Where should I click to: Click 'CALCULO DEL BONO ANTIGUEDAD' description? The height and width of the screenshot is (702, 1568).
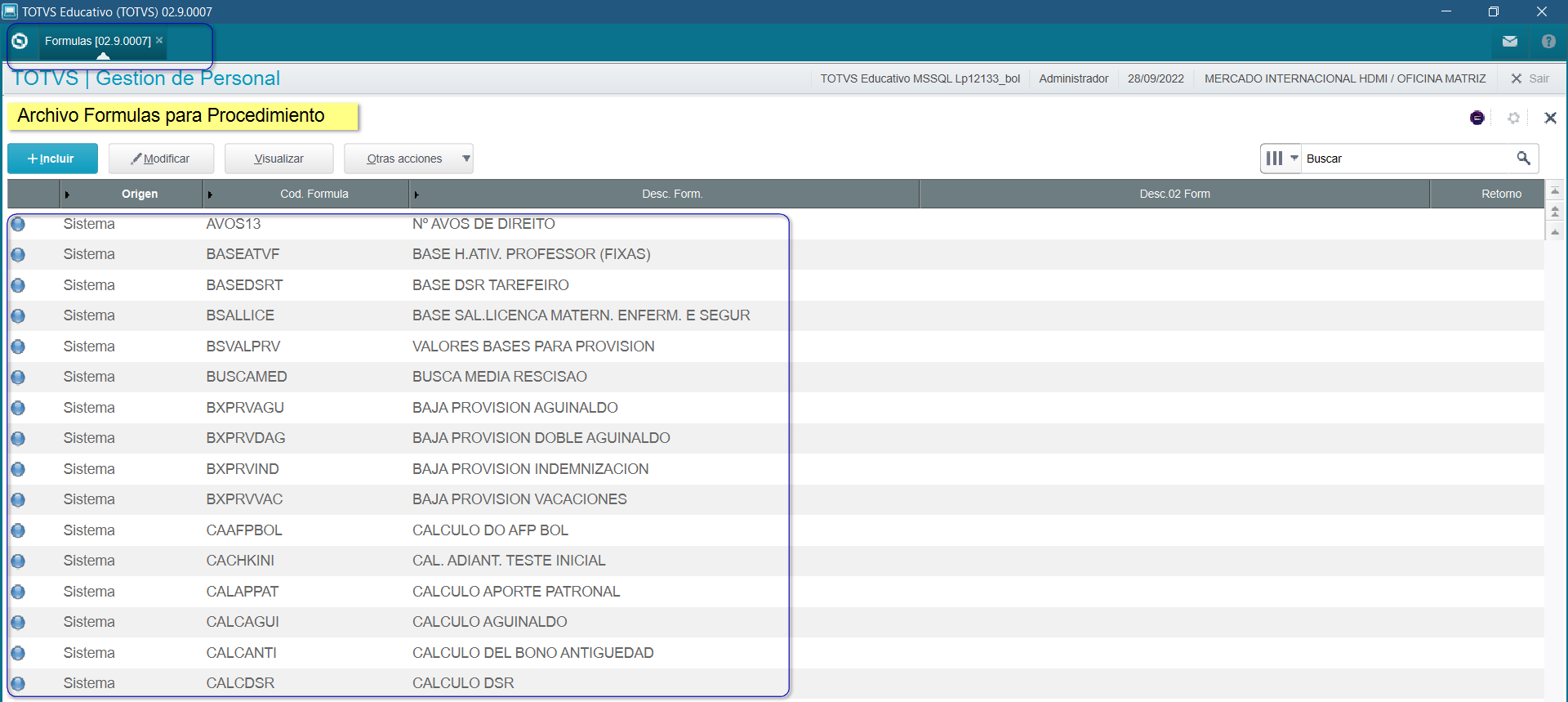pos(533,653)
